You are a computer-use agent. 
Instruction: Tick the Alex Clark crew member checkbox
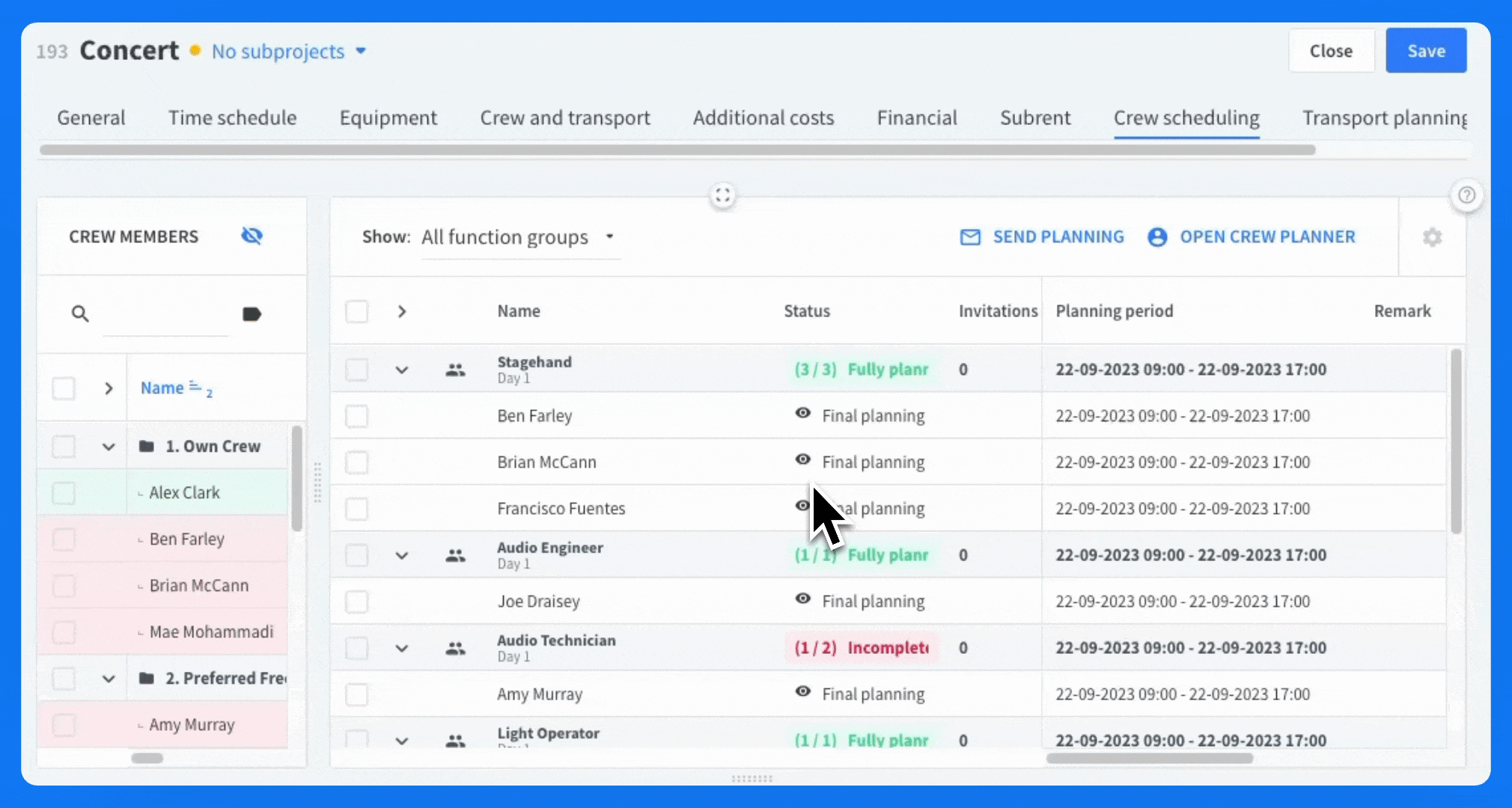click(x=64, y=493)
